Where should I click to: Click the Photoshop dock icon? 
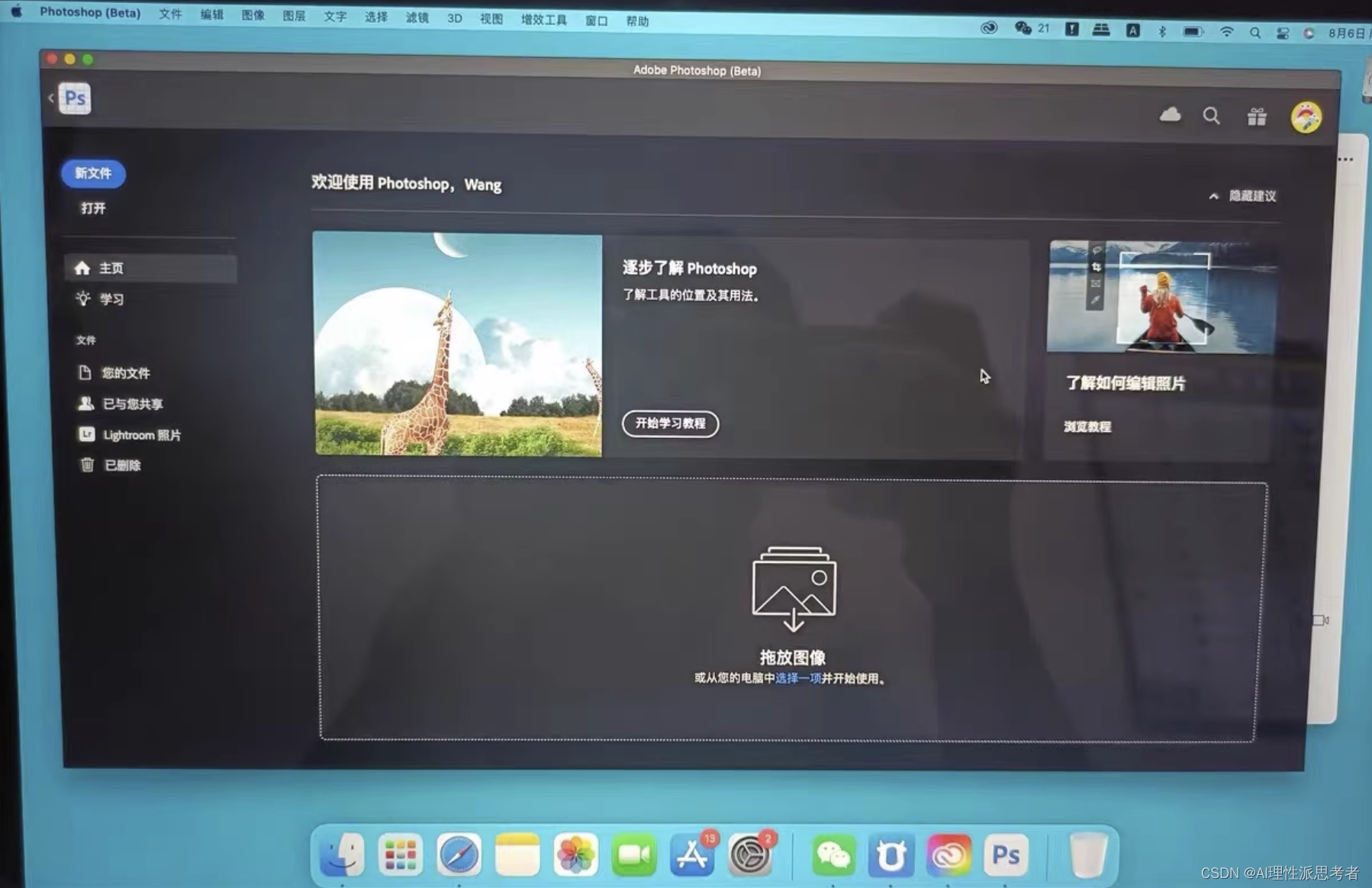coord(1006,855)
